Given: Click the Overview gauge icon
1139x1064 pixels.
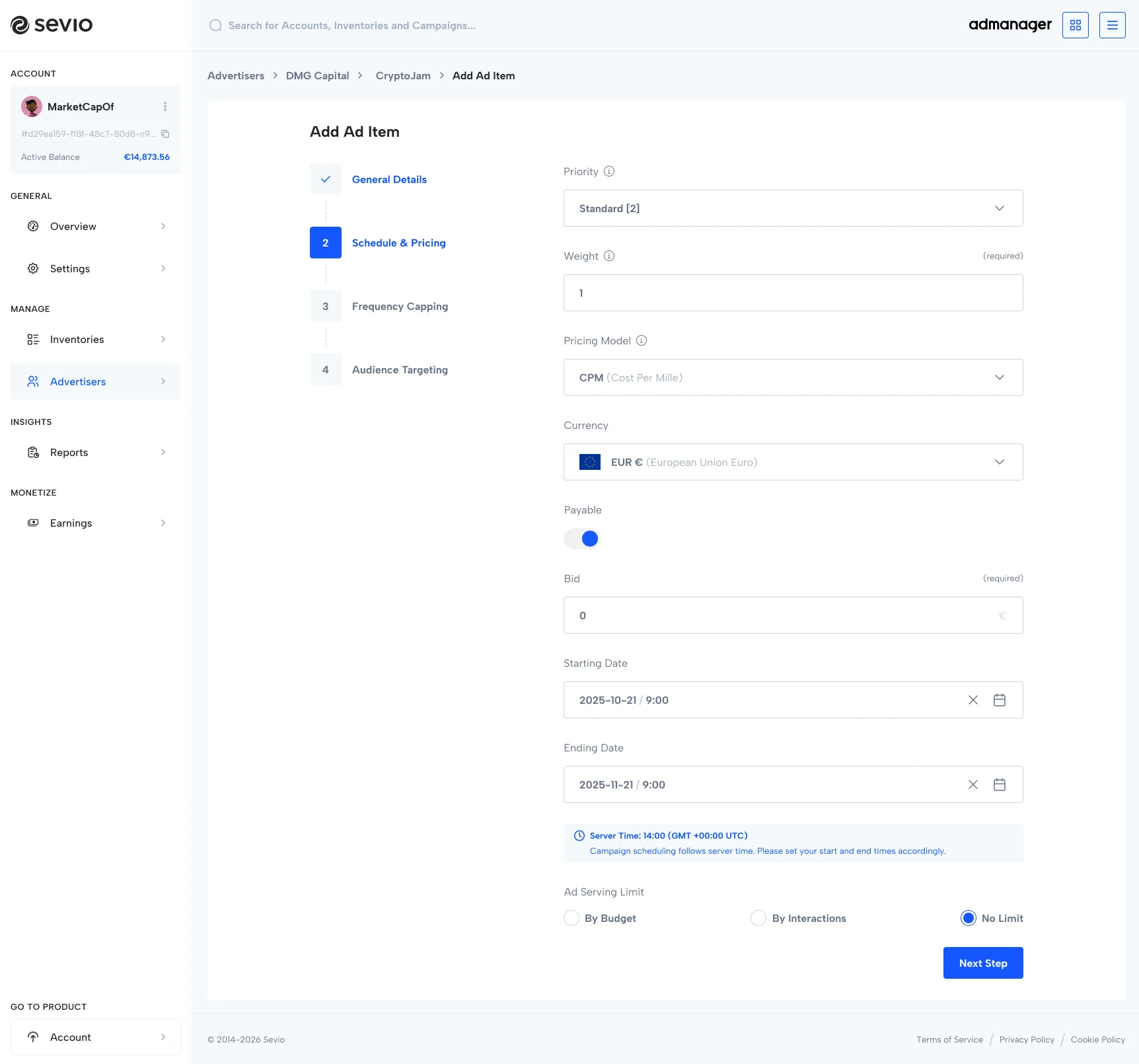Looking at the screenshot, I should coord(33,226).
